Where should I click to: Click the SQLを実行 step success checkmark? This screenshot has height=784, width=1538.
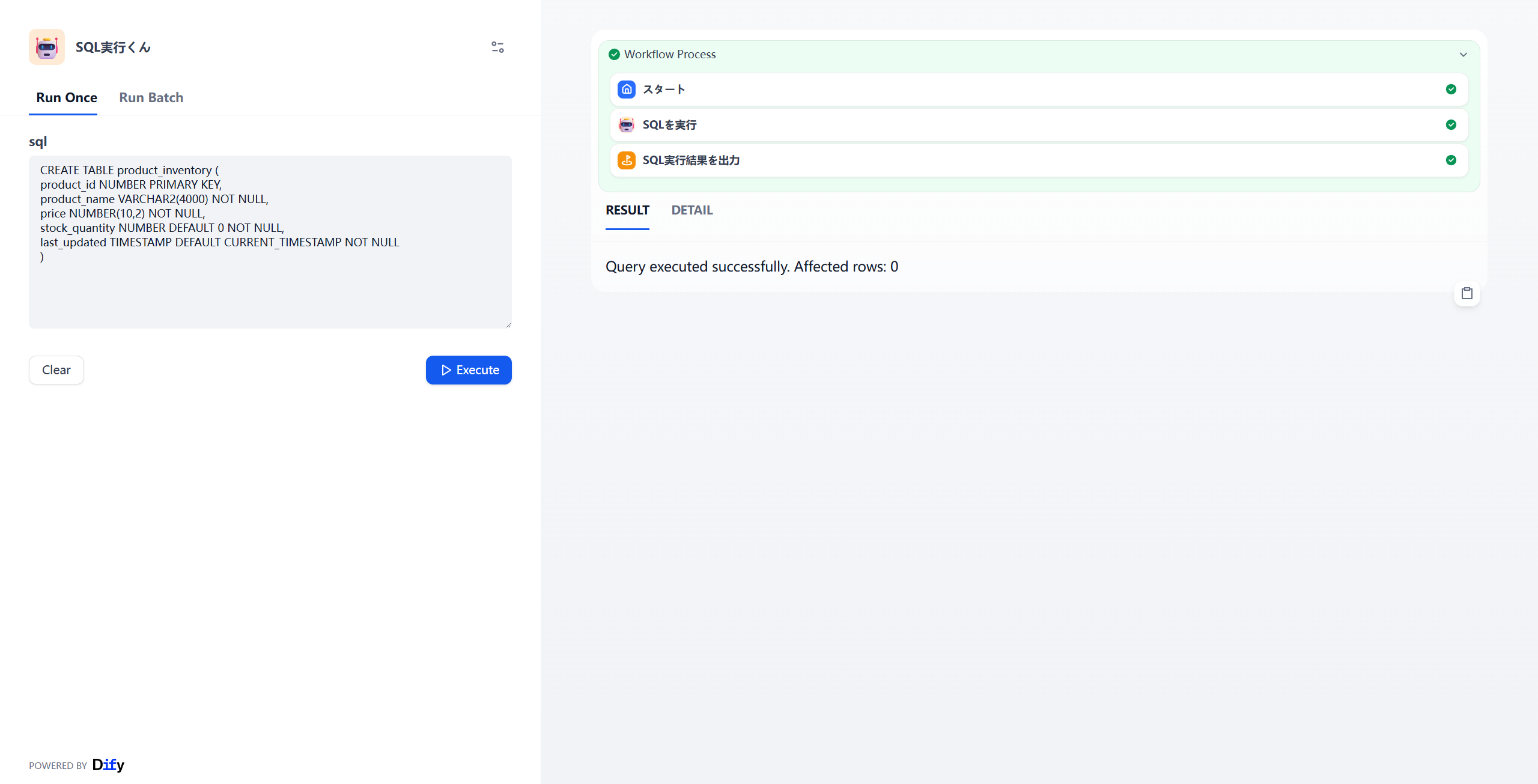point(1451,125)
